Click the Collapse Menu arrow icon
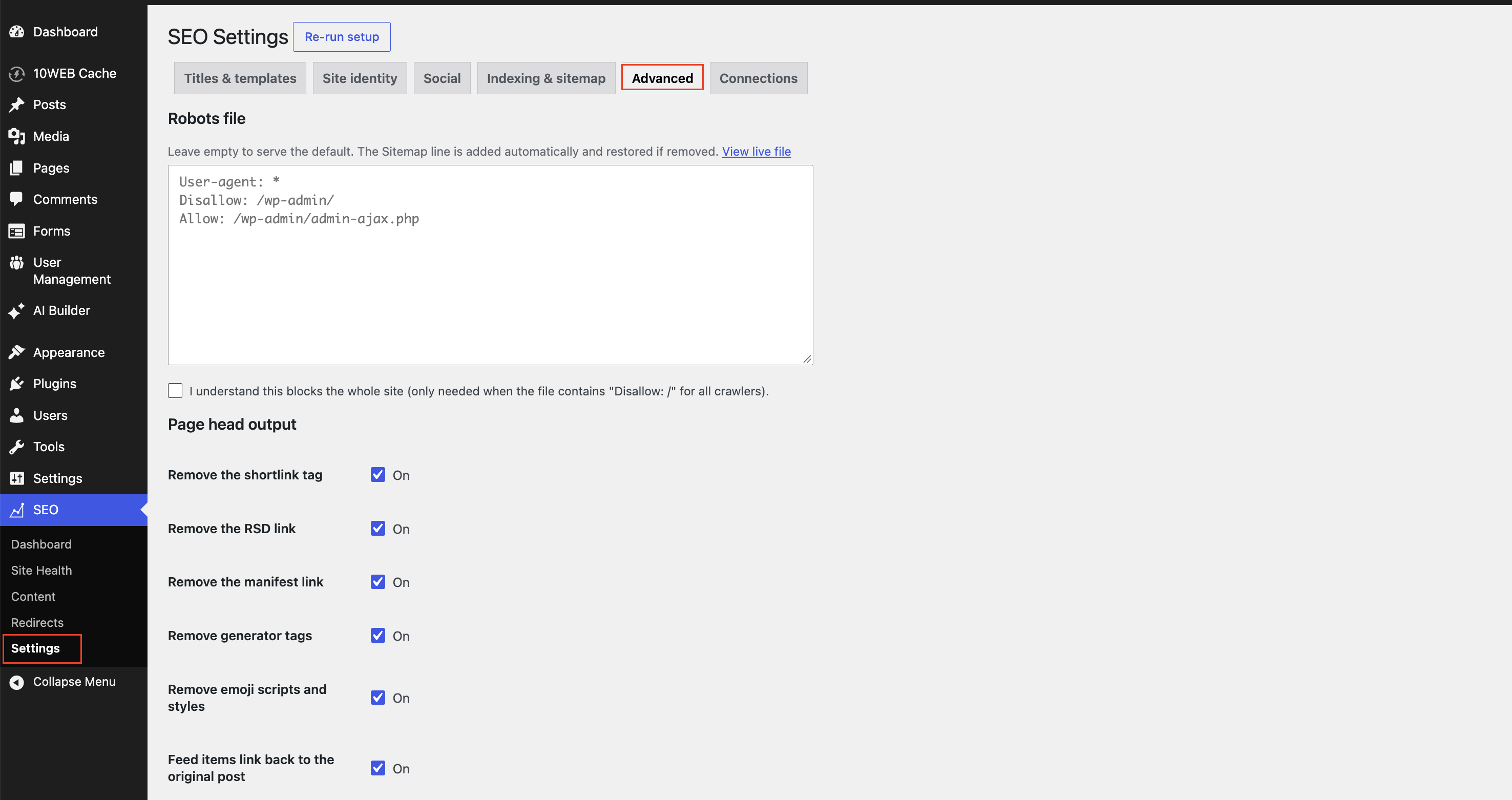 tap(16, 682)
